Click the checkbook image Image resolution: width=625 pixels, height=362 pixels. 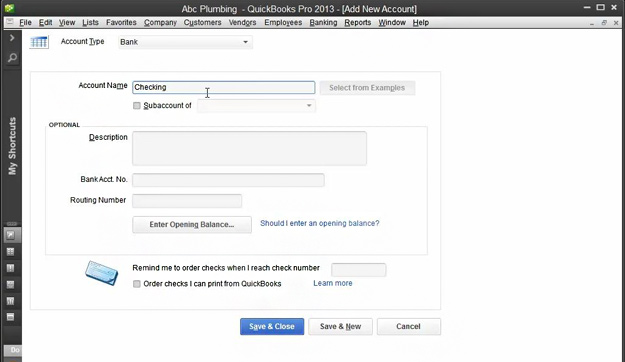[x=102, y=273]
